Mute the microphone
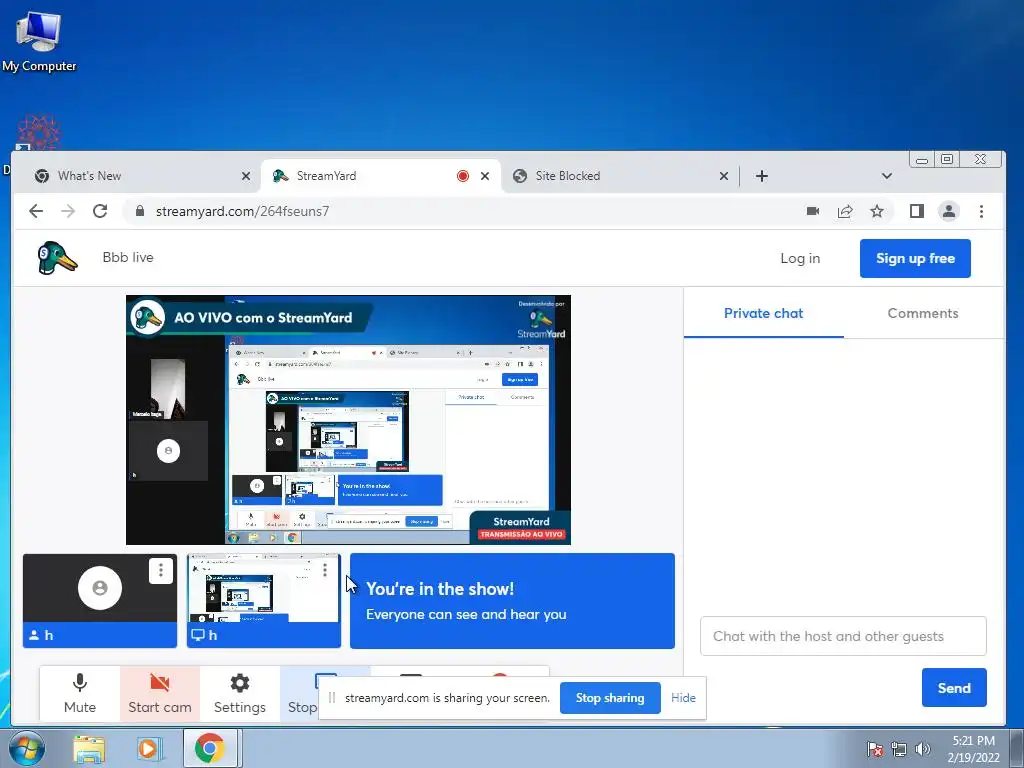 [x=80, y=694]
